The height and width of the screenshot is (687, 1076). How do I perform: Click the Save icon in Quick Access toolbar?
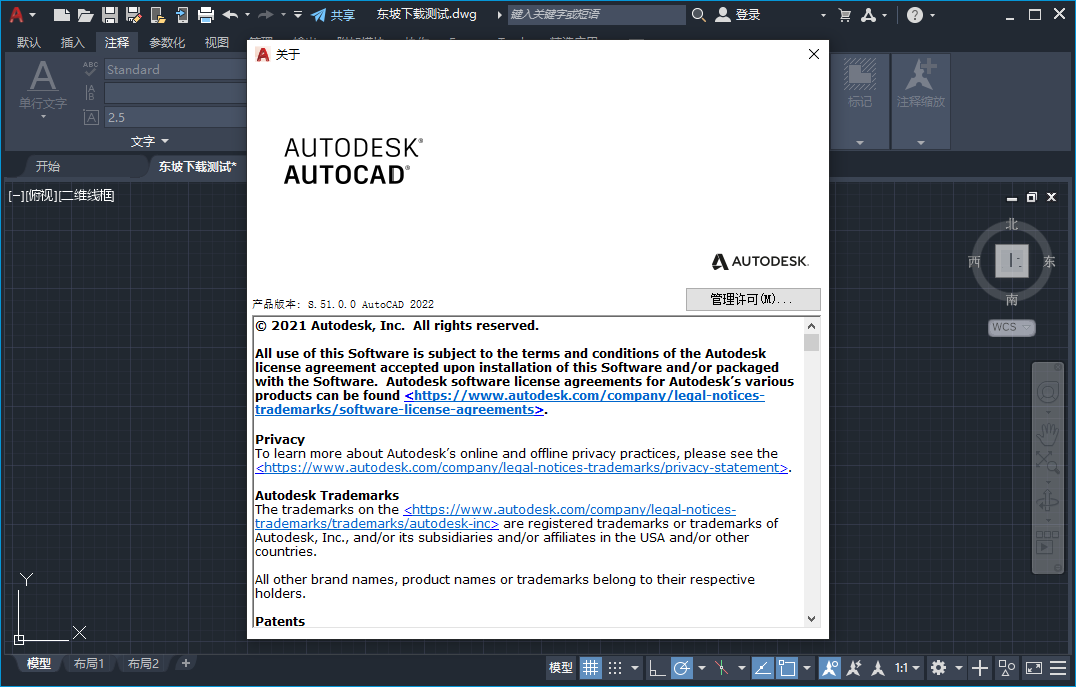click(x=108, y=14)
